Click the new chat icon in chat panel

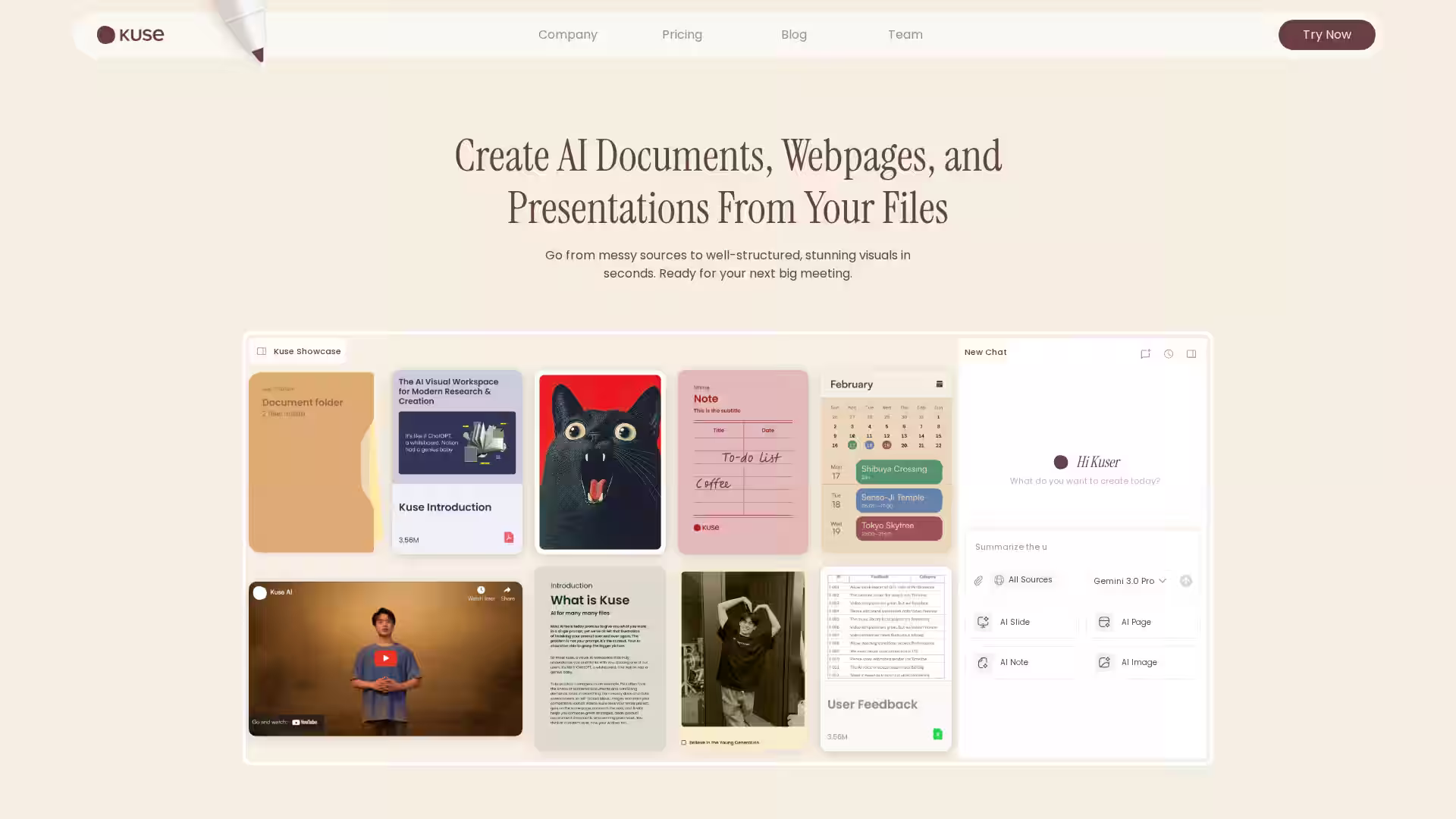pyautogui.click(x=1145, y=354)
